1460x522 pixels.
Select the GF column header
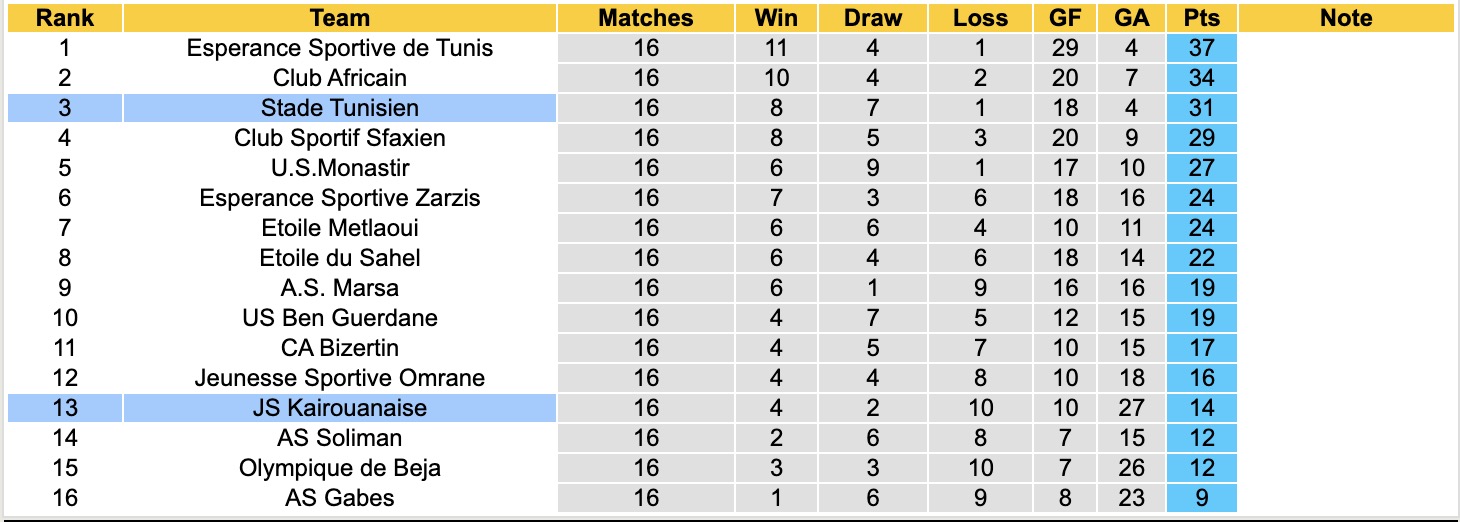point(1066,18)
